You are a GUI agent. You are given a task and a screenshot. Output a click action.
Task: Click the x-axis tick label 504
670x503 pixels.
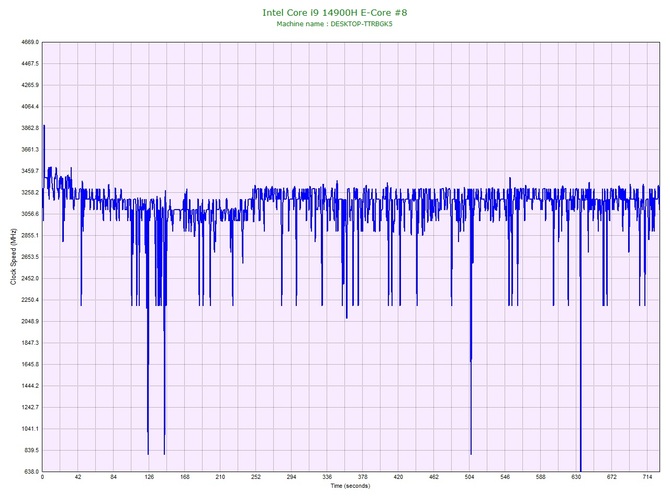[x=470, y=477]
